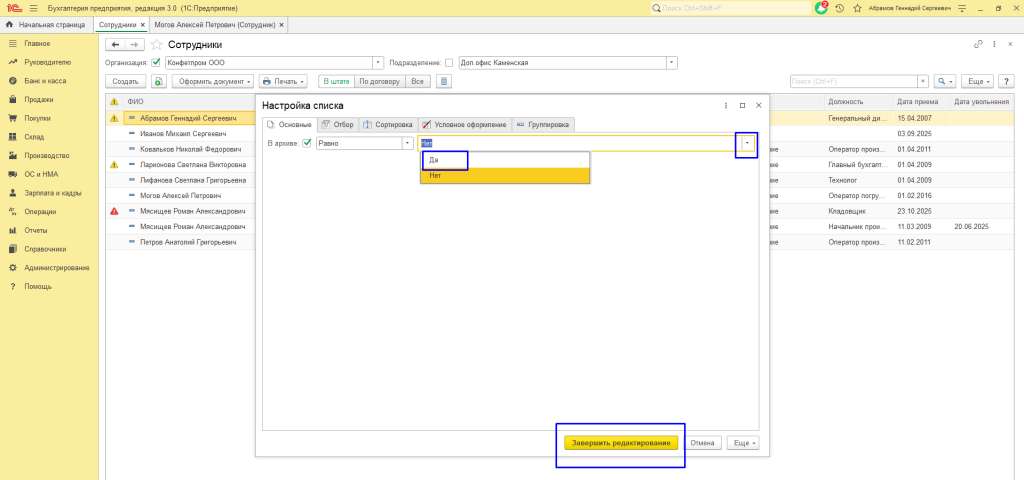Click the copy employee icon next to Создать
Image resolution: width=1024 pixels, height=480 pixels.
[x=157, y=81]
